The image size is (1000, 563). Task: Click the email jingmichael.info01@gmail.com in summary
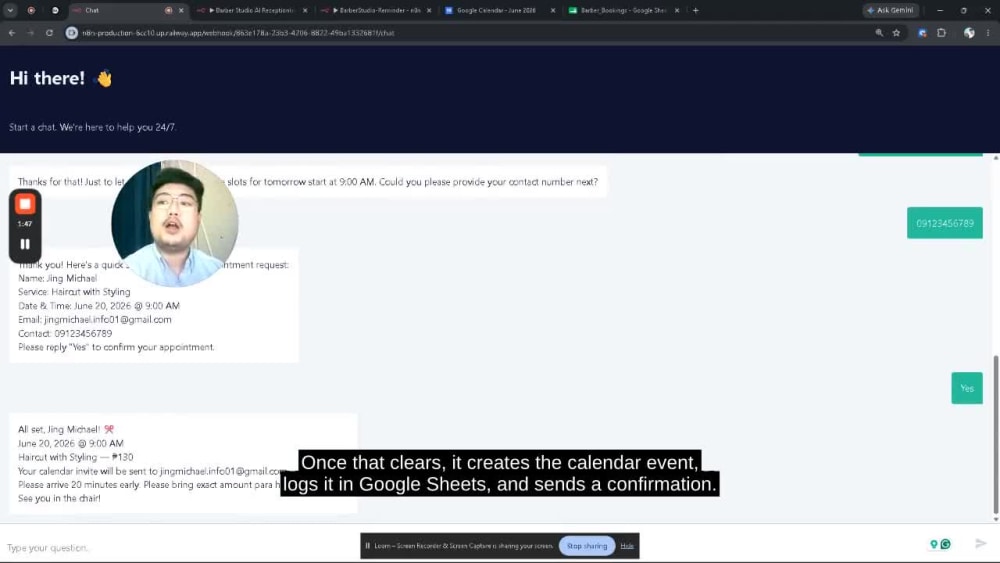coord(108,319)
